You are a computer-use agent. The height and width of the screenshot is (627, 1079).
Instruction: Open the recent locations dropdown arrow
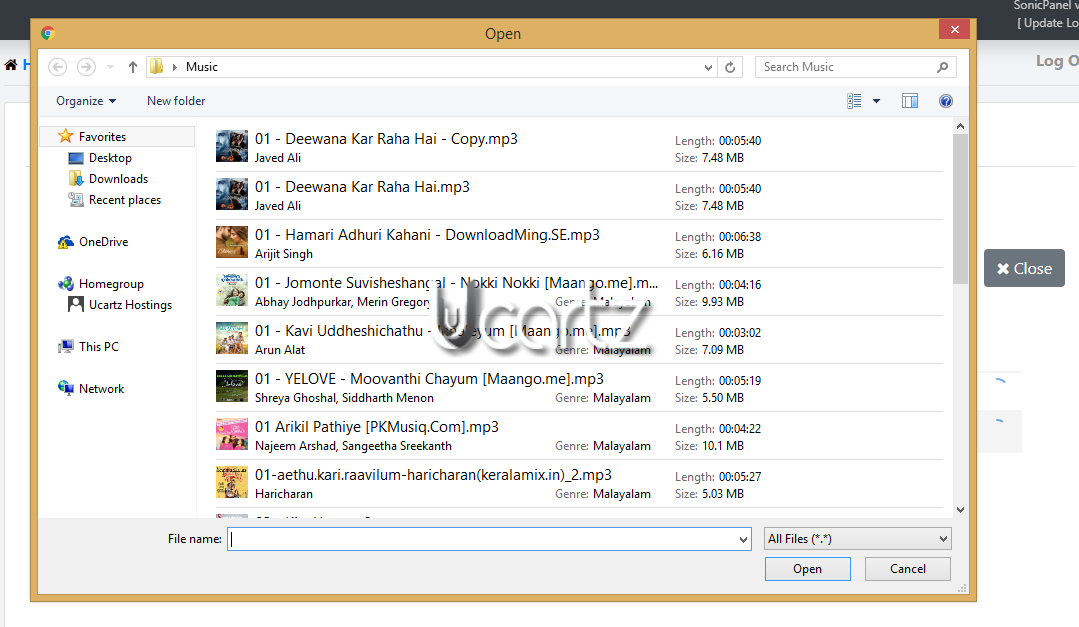tap(110, 67)
